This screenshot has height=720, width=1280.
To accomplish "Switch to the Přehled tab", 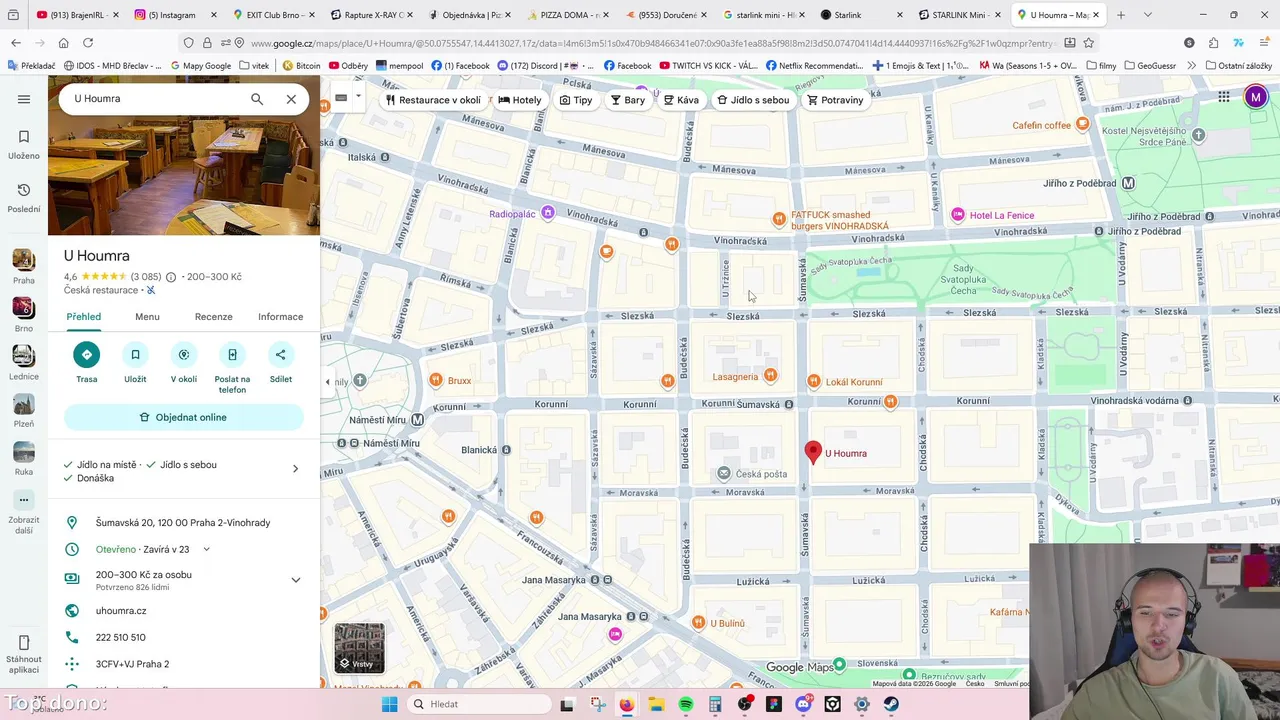I will [x=84, y=317].
